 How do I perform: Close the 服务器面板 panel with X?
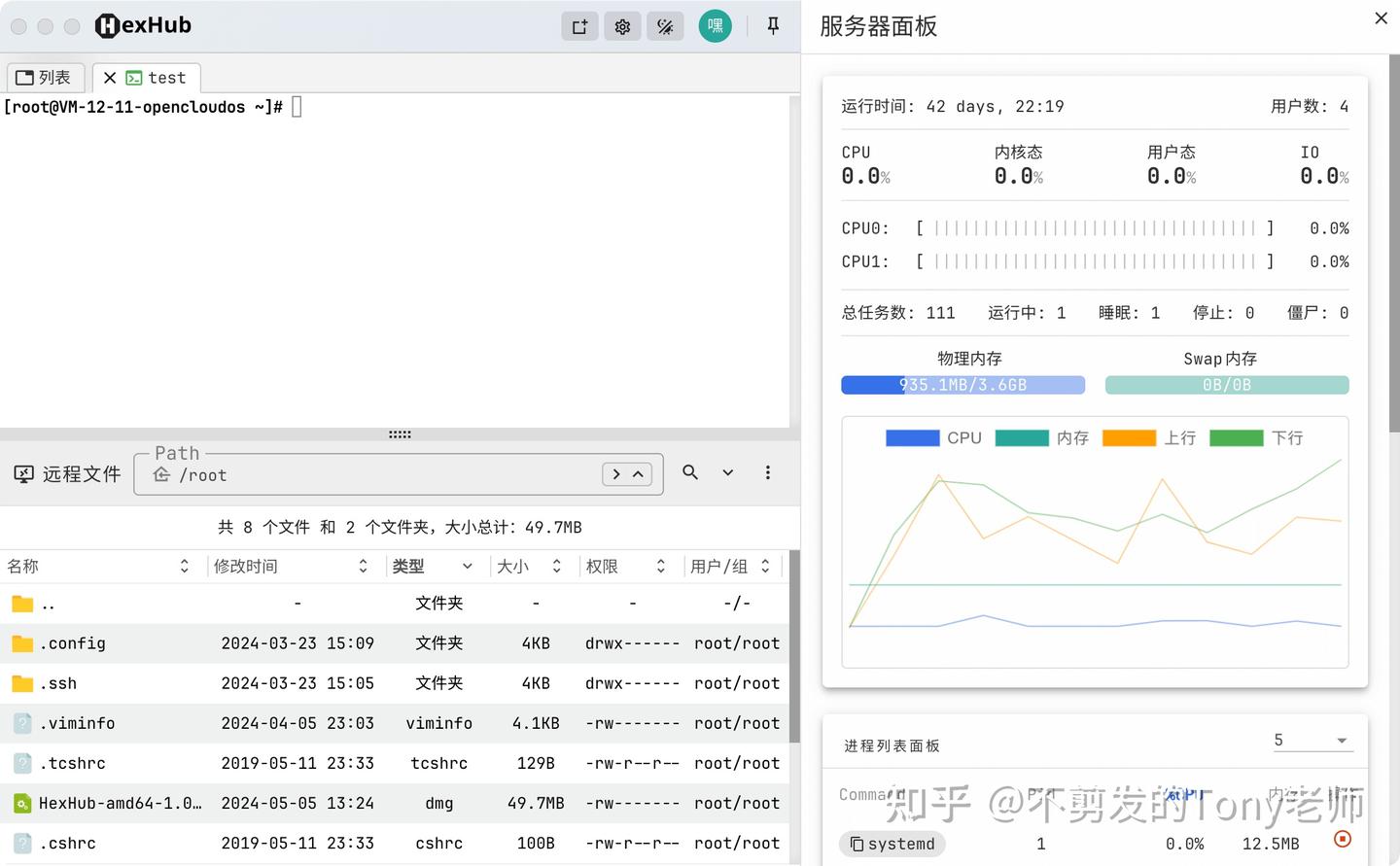1380,18
